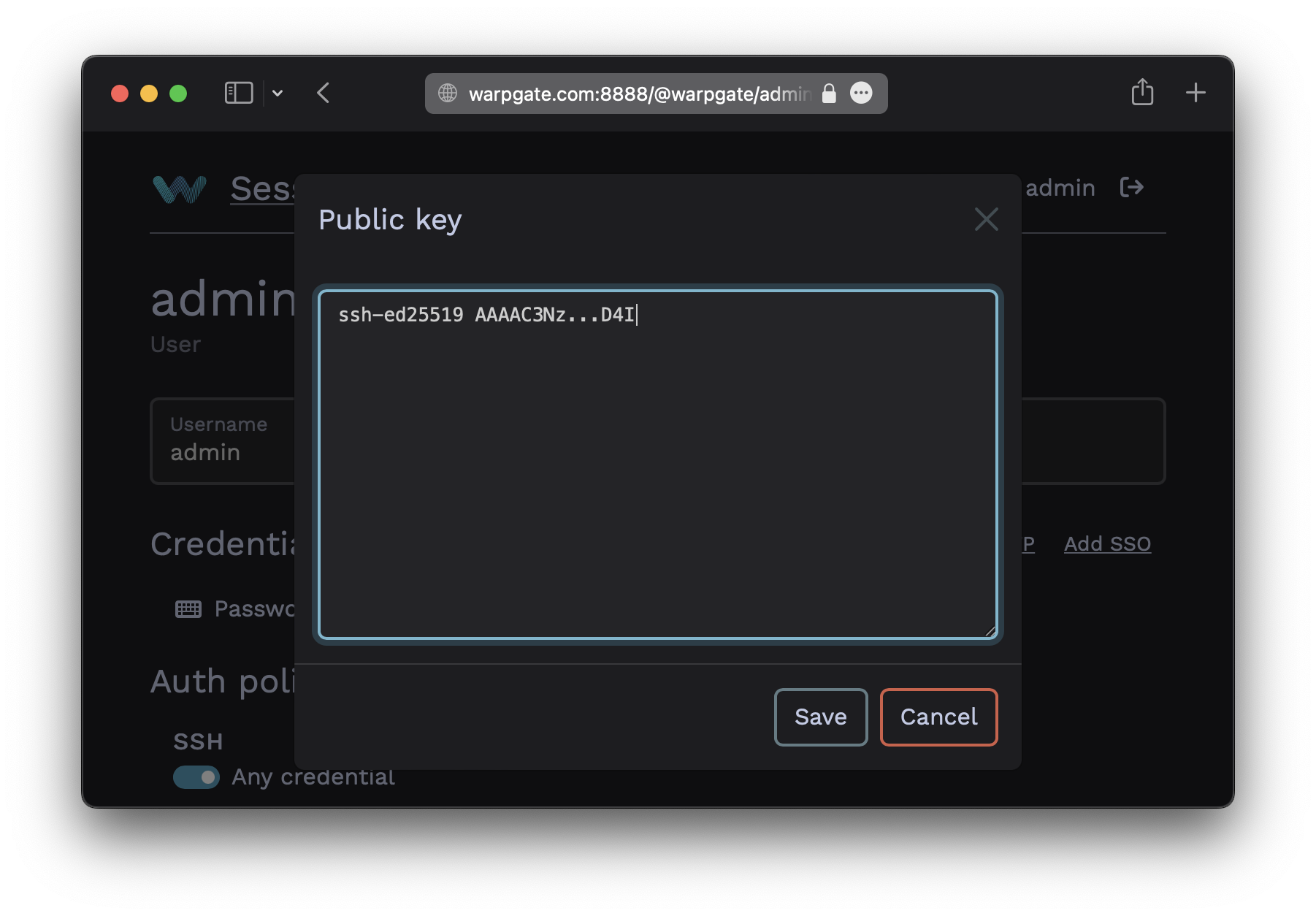Open the page options ellipsis button
The width and height of the screenshot is (1316, 916).
[861, 93]
